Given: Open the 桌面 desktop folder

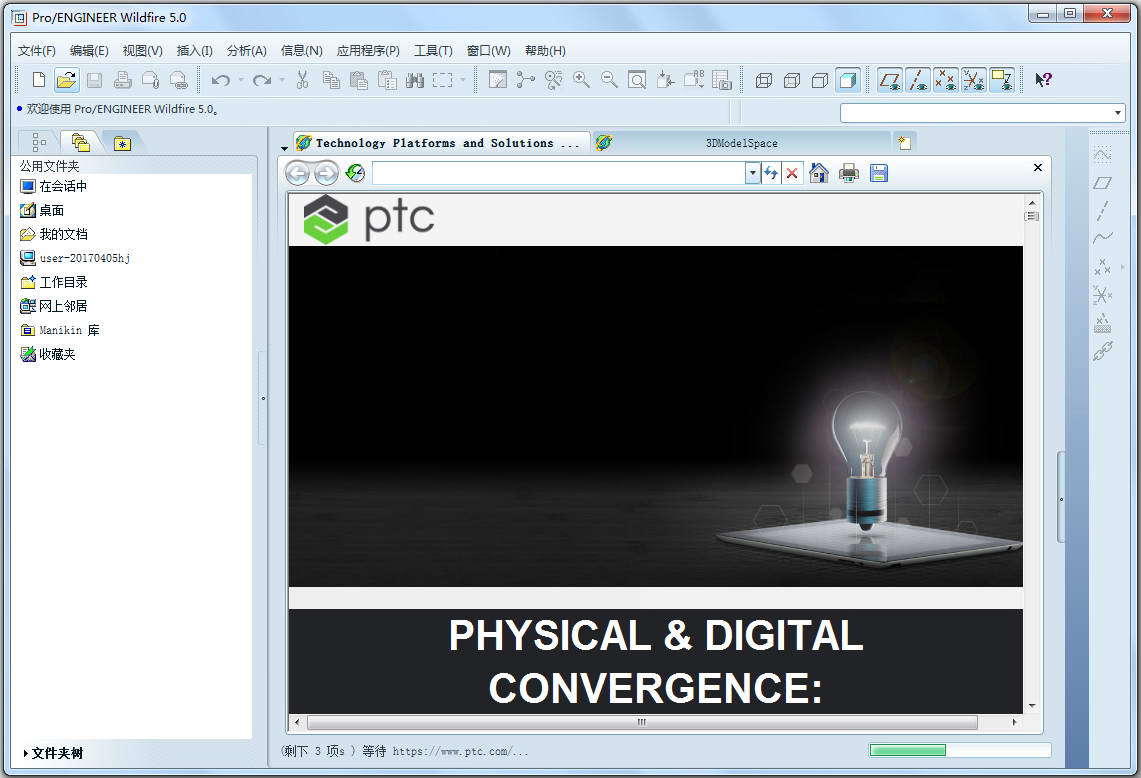Looking at the screenshot, I should tap(42, 210).
